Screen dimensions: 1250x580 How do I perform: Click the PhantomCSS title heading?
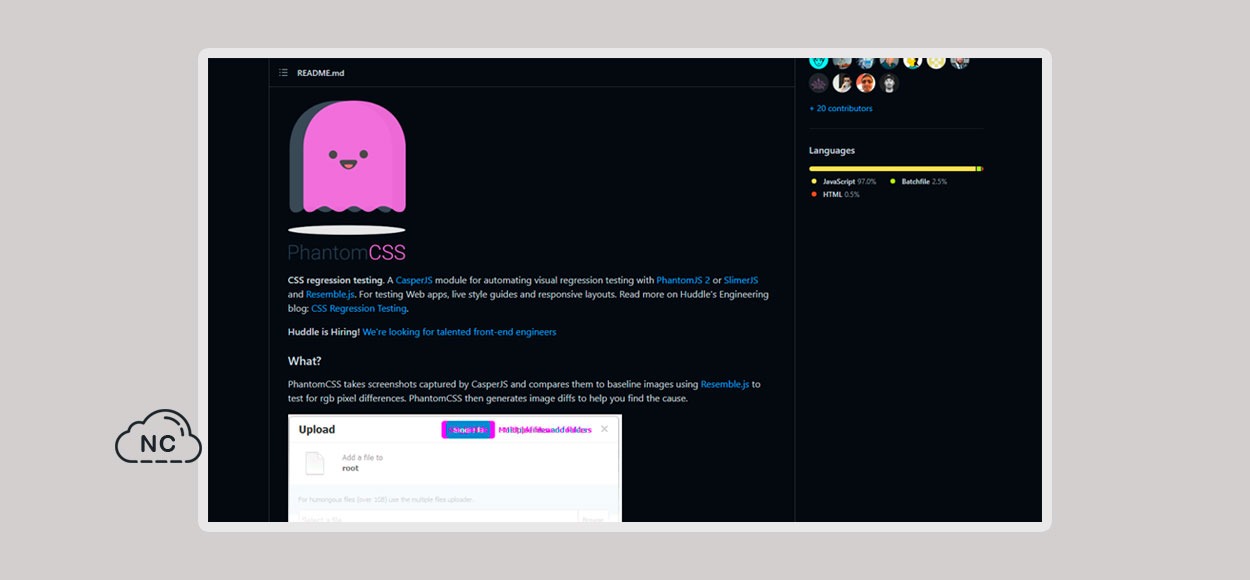(x=347, y=253)
